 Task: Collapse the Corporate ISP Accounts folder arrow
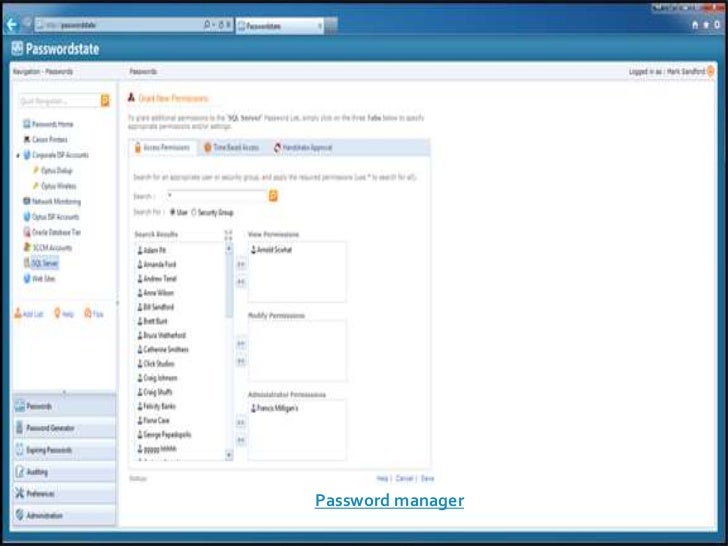[18, 155]
